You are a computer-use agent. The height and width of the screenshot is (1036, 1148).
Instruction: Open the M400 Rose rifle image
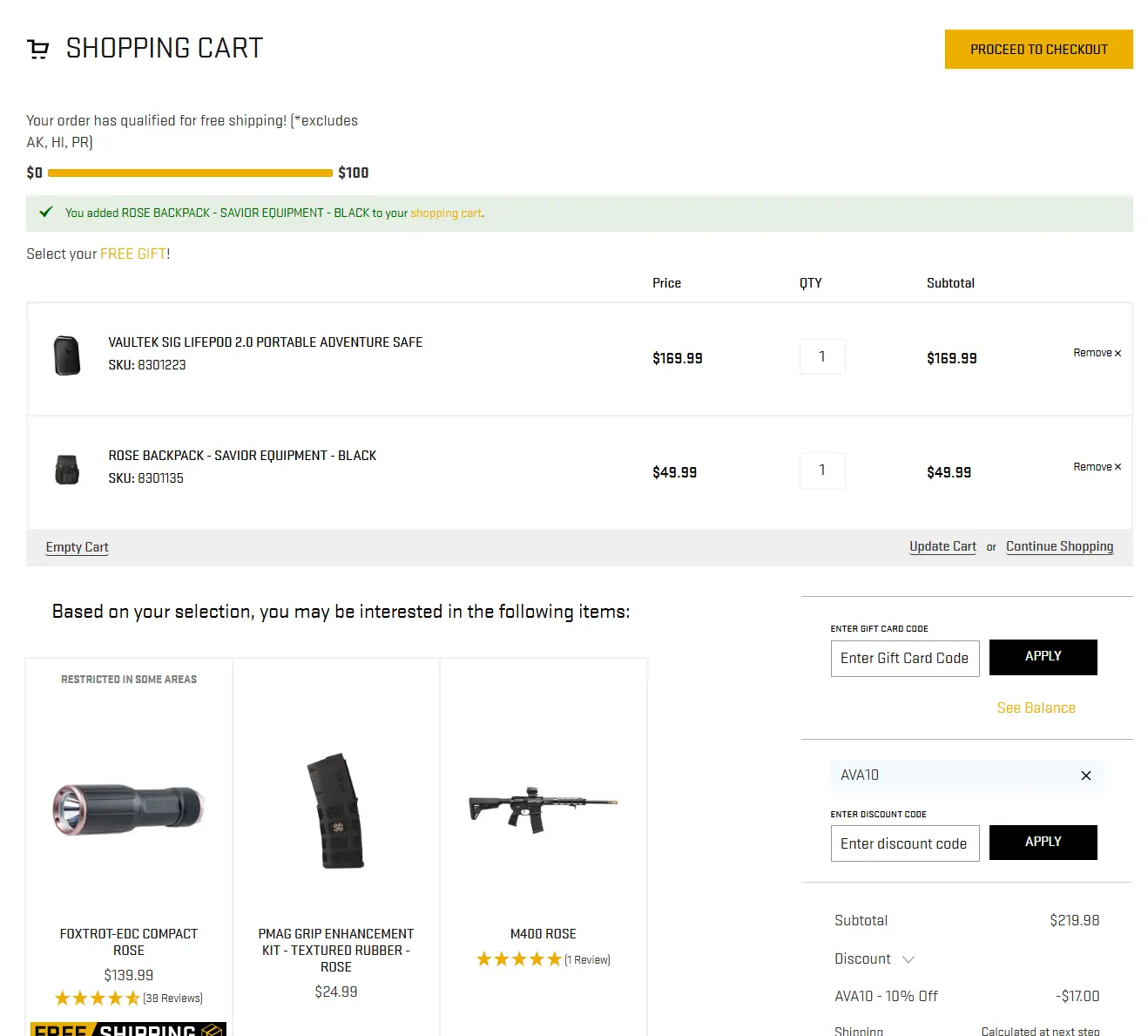tap(543, 809)
